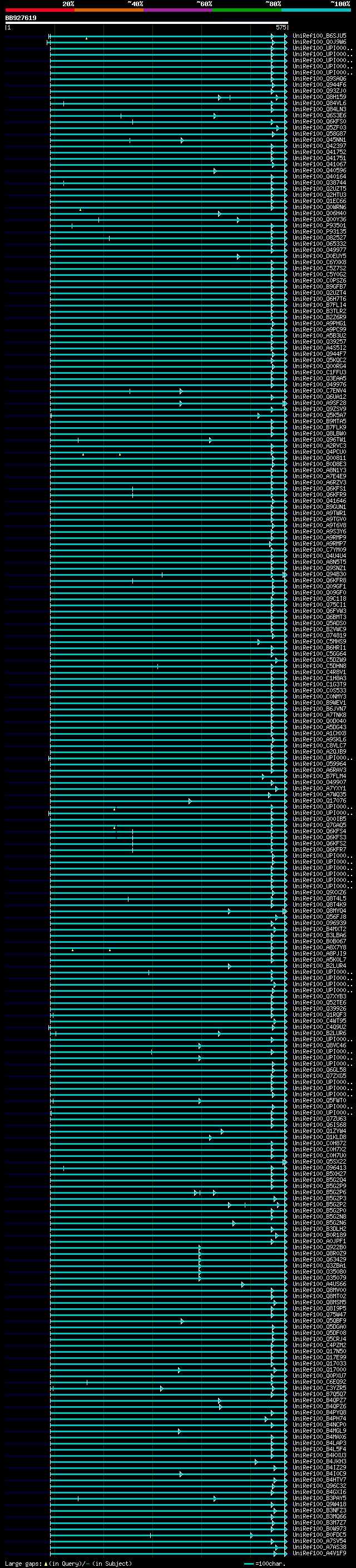This screenshot has width=356, height=1568.
Task: Select label UniRef100_Q6KFR7
Action: pos(319,850)
